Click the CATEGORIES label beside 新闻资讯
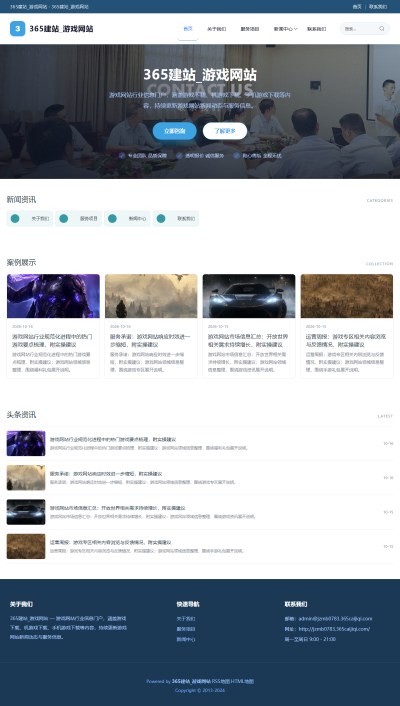 click(380, 200)
